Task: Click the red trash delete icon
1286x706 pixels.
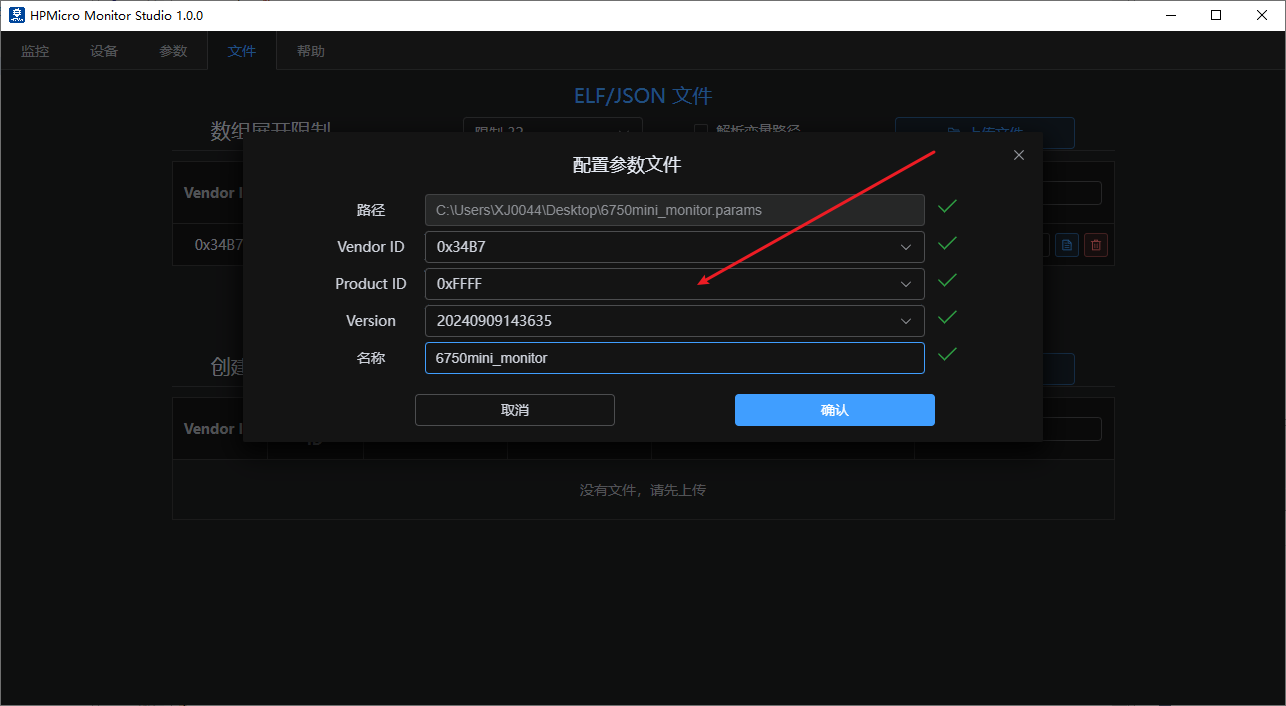Action: click(1096, 245)
